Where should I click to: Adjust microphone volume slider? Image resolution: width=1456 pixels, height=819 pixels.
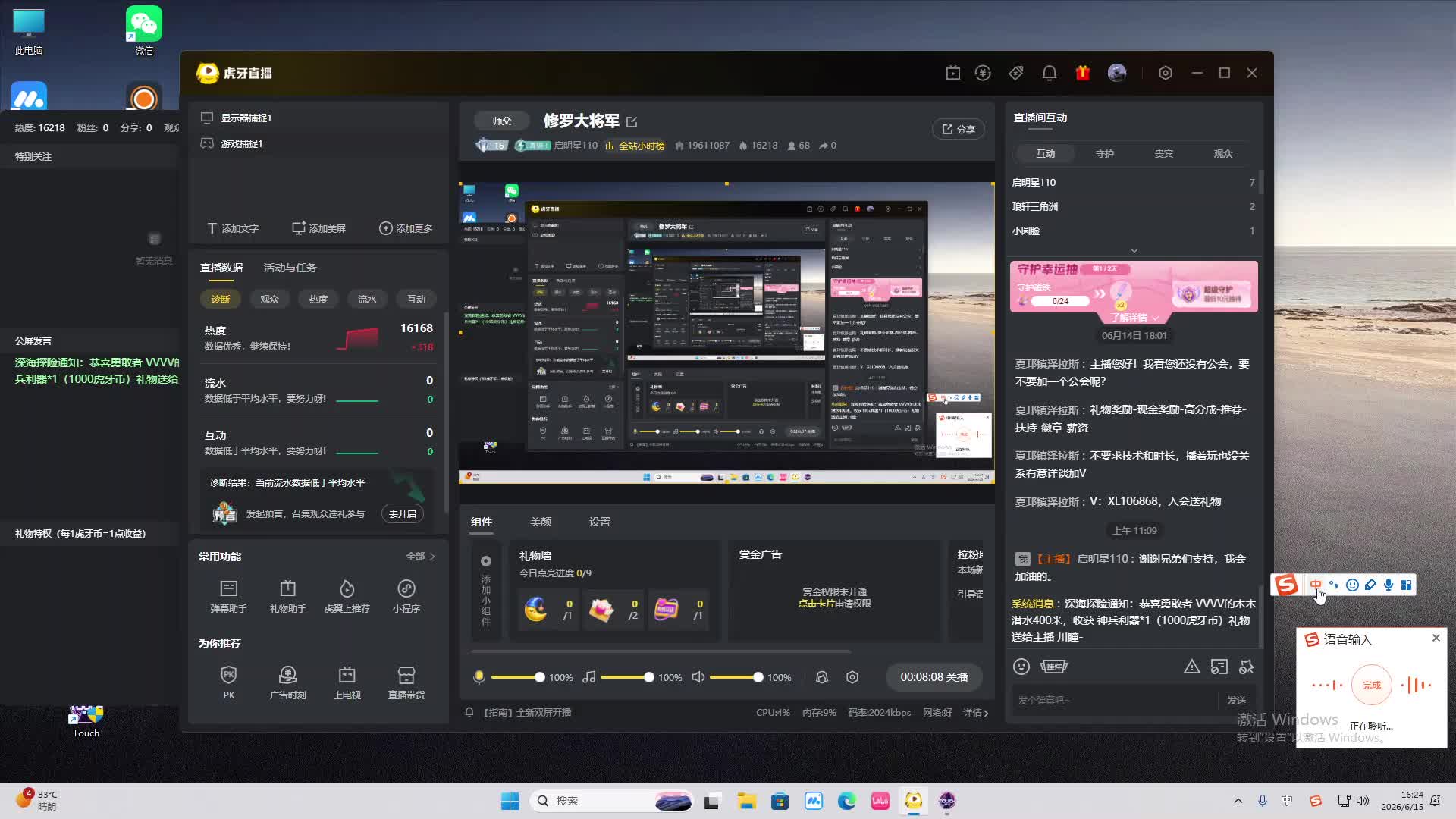pyautogui.click(x=518, y=677)
